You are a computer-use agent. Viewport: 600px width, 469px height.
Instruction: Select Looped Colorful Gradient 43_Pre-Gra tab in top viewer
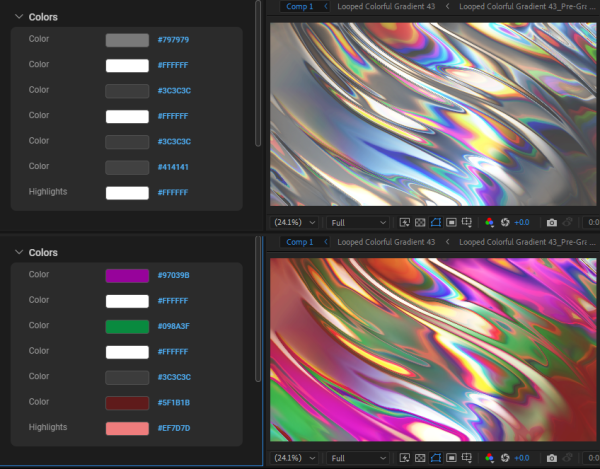pos(527,7)
